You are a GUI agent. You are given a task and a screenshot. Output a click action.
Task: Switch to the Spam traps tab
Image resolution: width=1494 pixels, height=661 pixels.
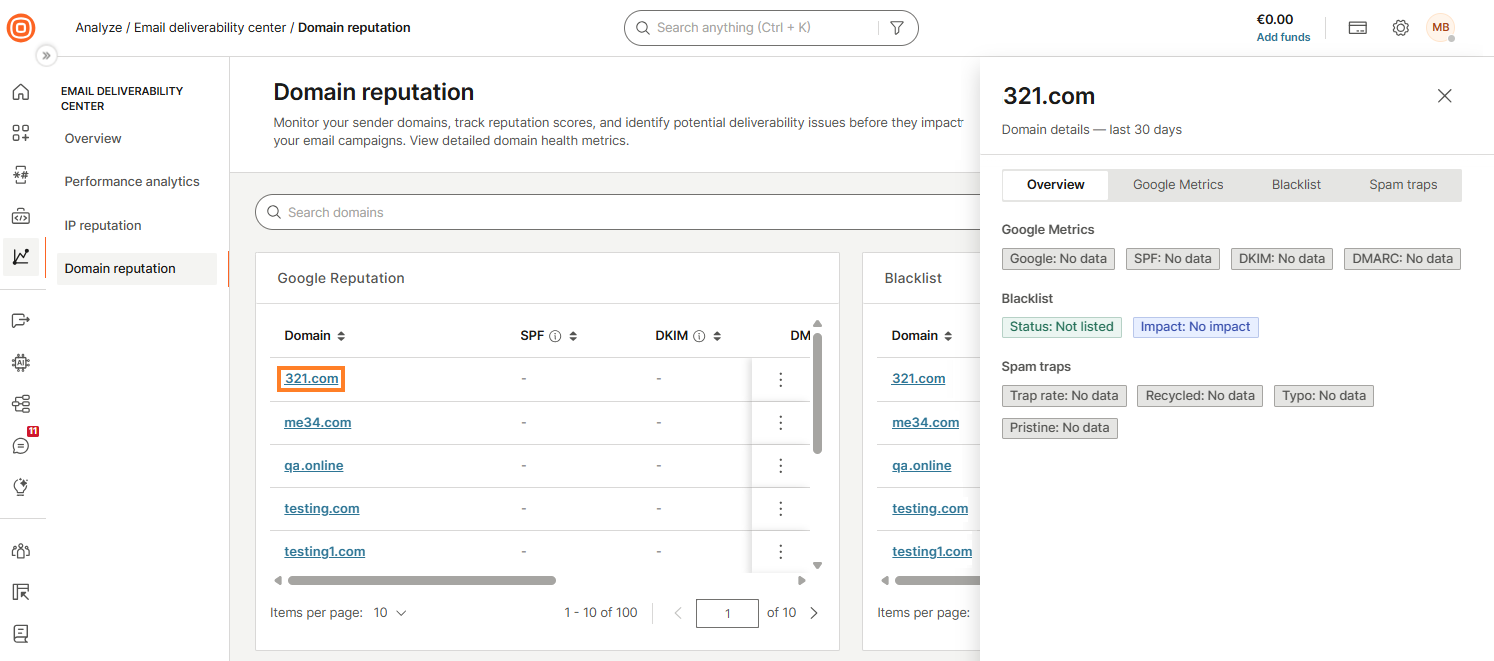click(x=1403, y=185)
